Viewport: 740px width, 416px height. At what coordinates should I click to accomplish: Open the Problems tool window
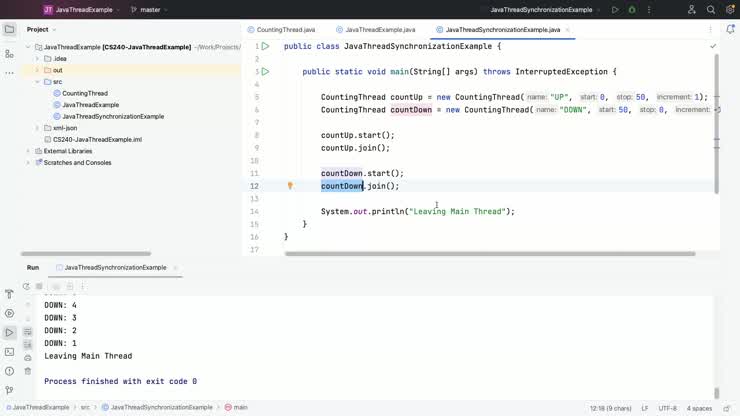click(x=9, y=371)
